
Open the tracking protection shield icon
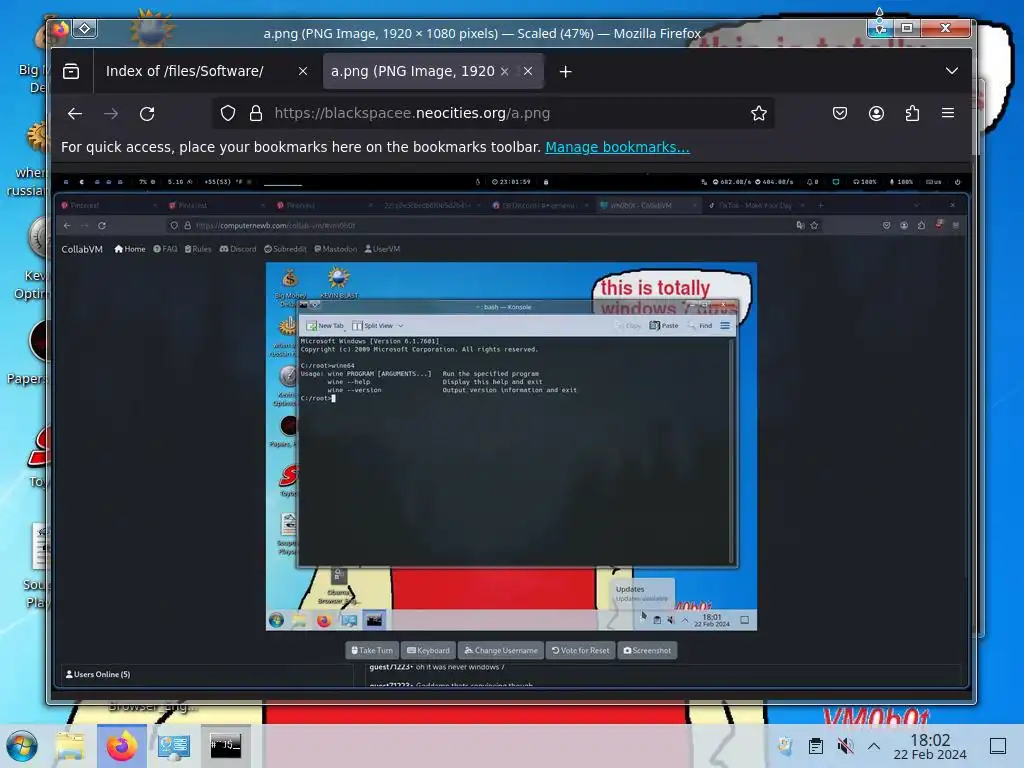coord(228,114)
